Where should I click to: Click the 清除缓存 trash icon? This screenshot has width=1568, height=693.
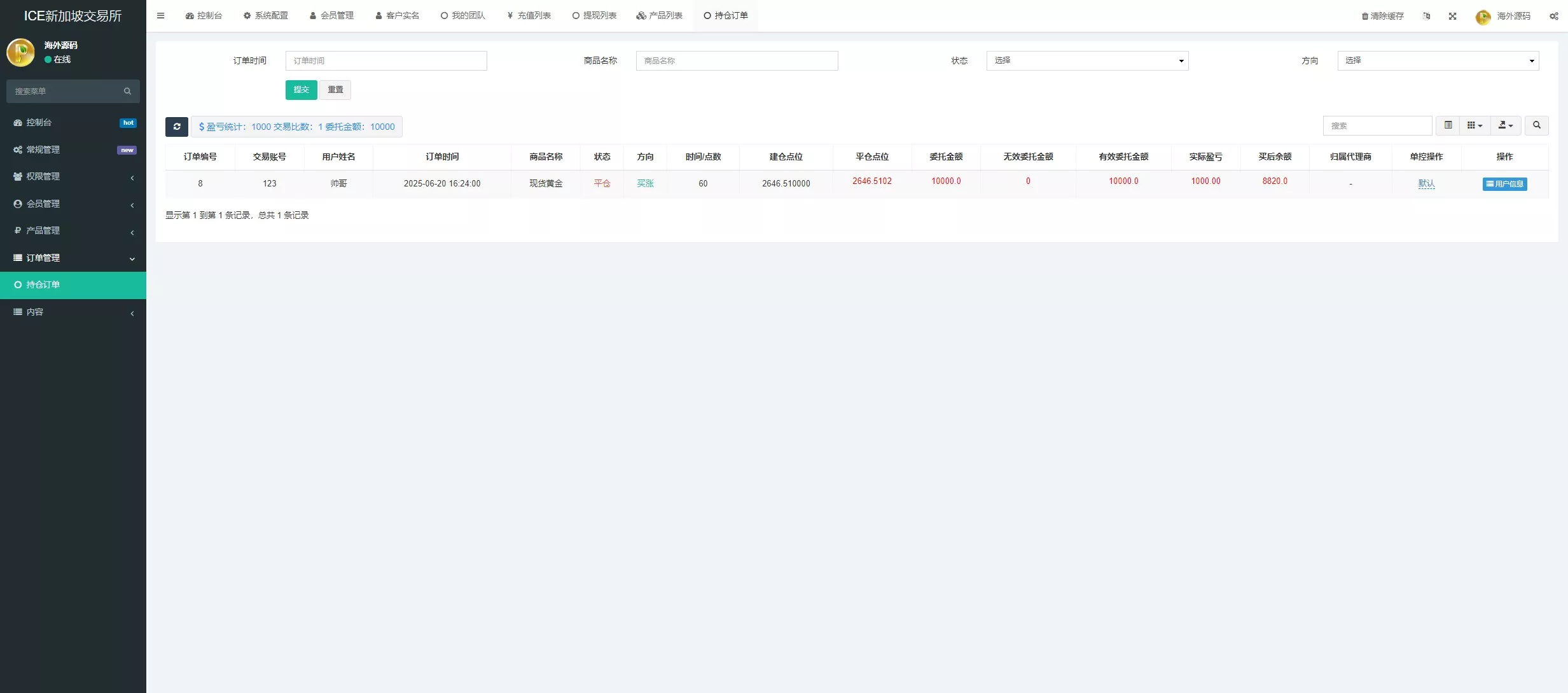(1365, 16)
